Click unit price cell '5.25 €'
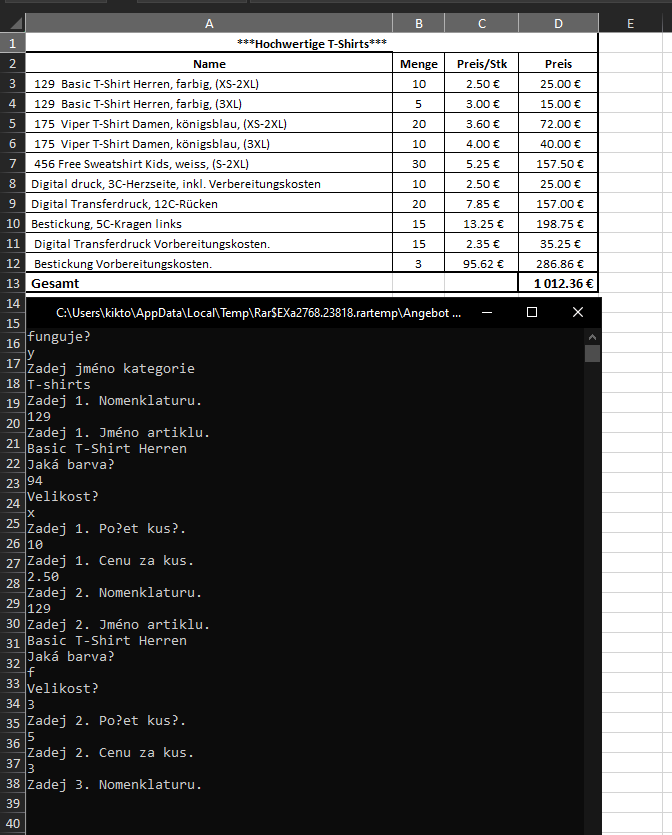 click(481, 163)
